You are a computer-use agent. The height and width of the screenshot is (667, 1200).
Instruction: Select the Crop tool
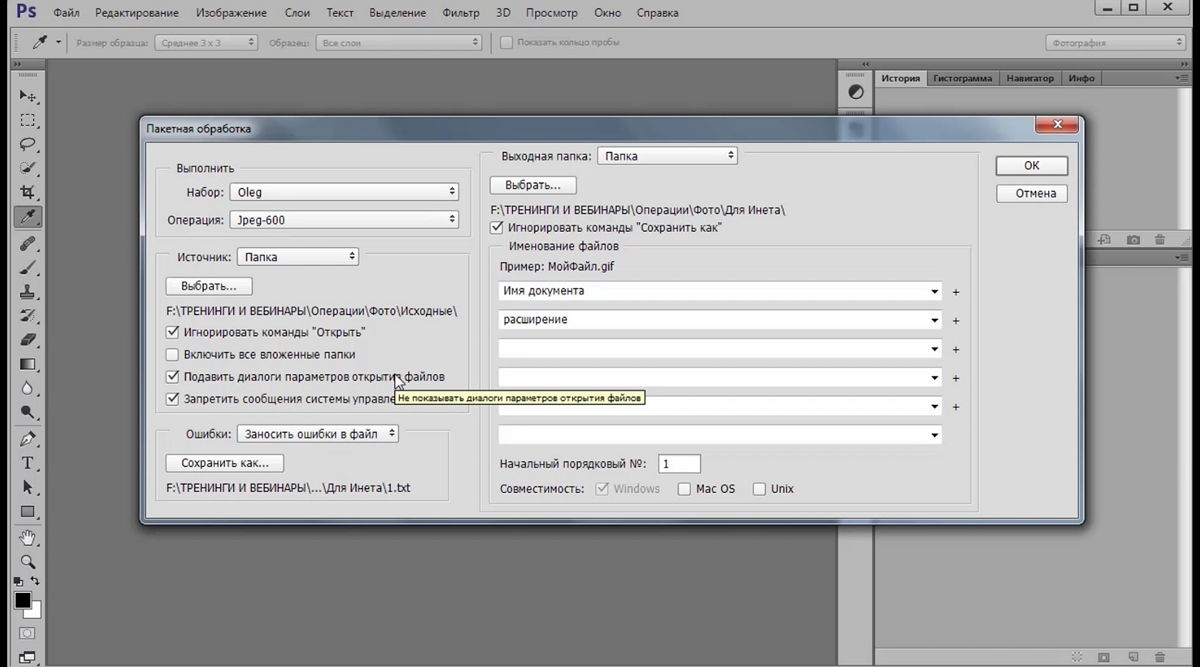(x=28, y=193)
